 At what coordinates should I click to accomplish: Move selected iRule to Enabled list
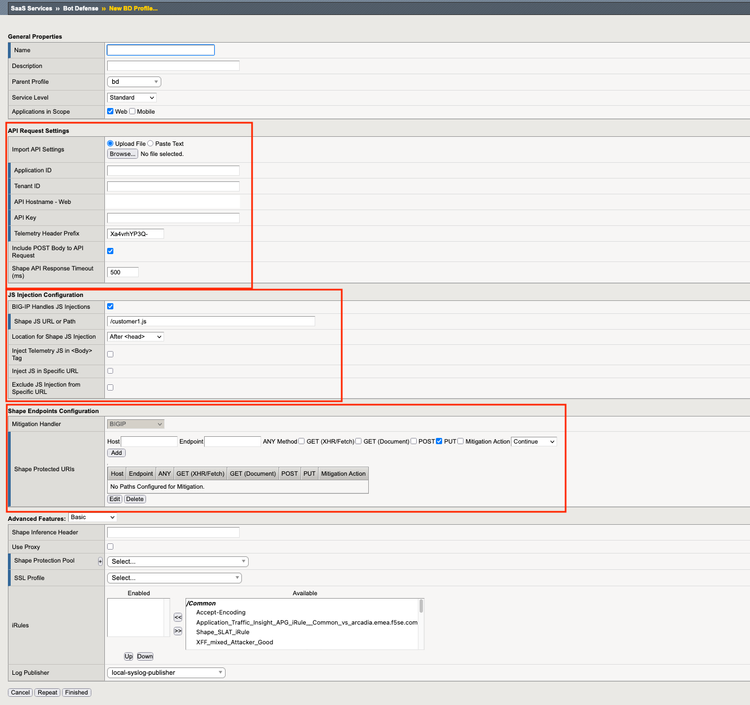[x=178, y=618]
